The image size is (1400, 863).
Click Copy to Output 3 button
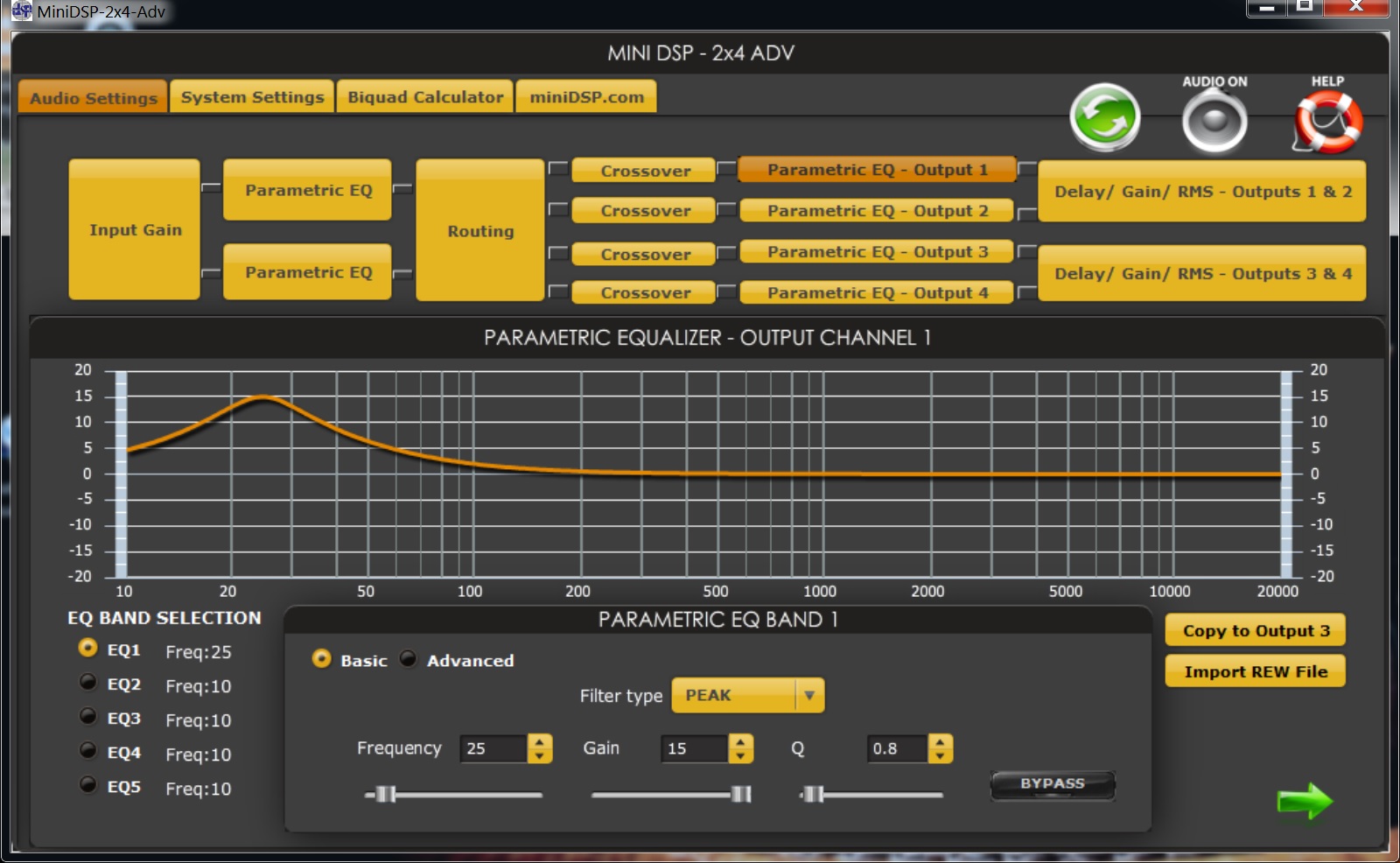pos(1256,630)
